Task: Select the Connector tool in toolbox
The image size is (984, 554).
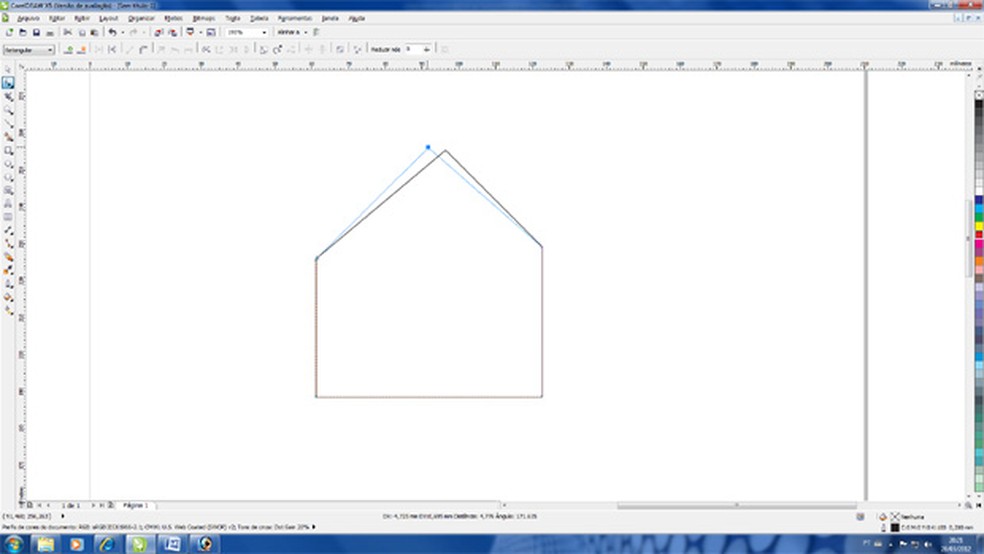Action: point(8,243)
